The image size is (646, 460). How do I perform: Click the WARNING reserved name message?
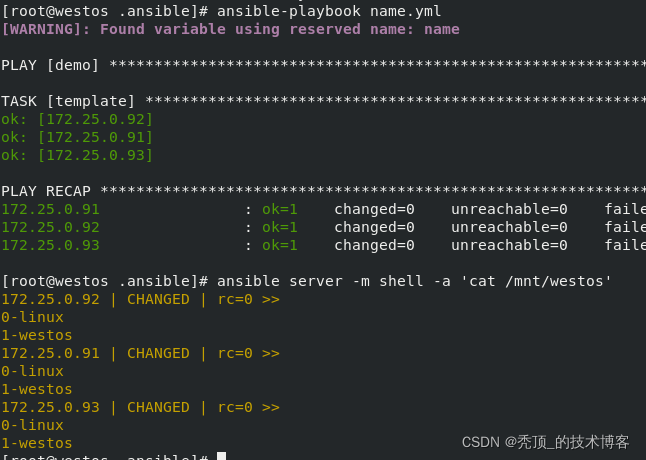click(230, 29)
